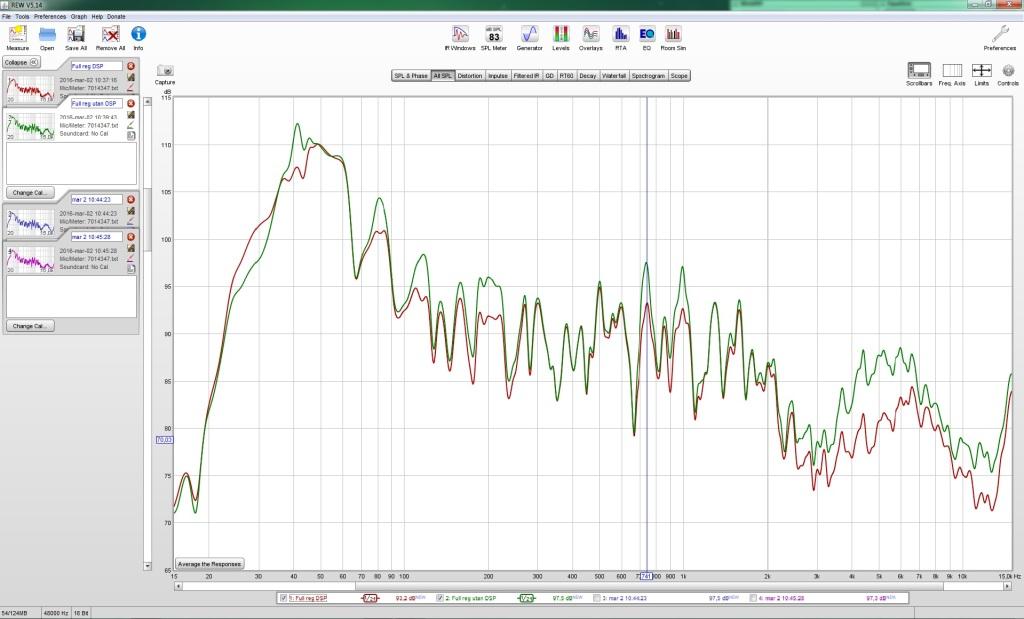Open the SPL Meter tool
1024x619 pixels.
(493, 37)
